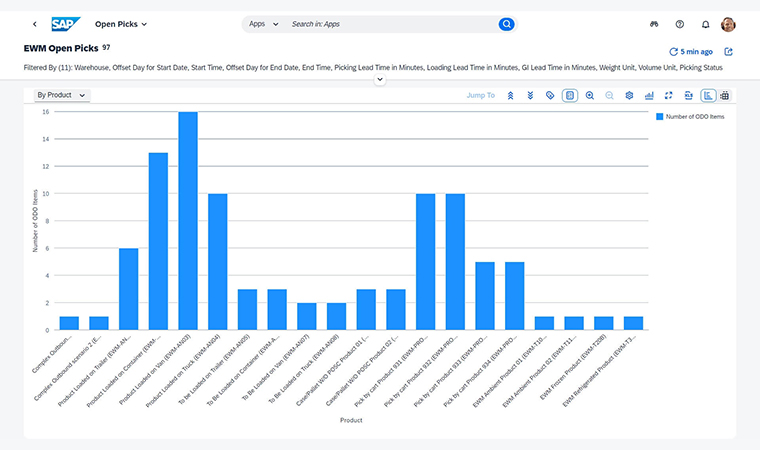The image size is (760, 450).
Task: Open the notifications bell
Action: point(705,24)
